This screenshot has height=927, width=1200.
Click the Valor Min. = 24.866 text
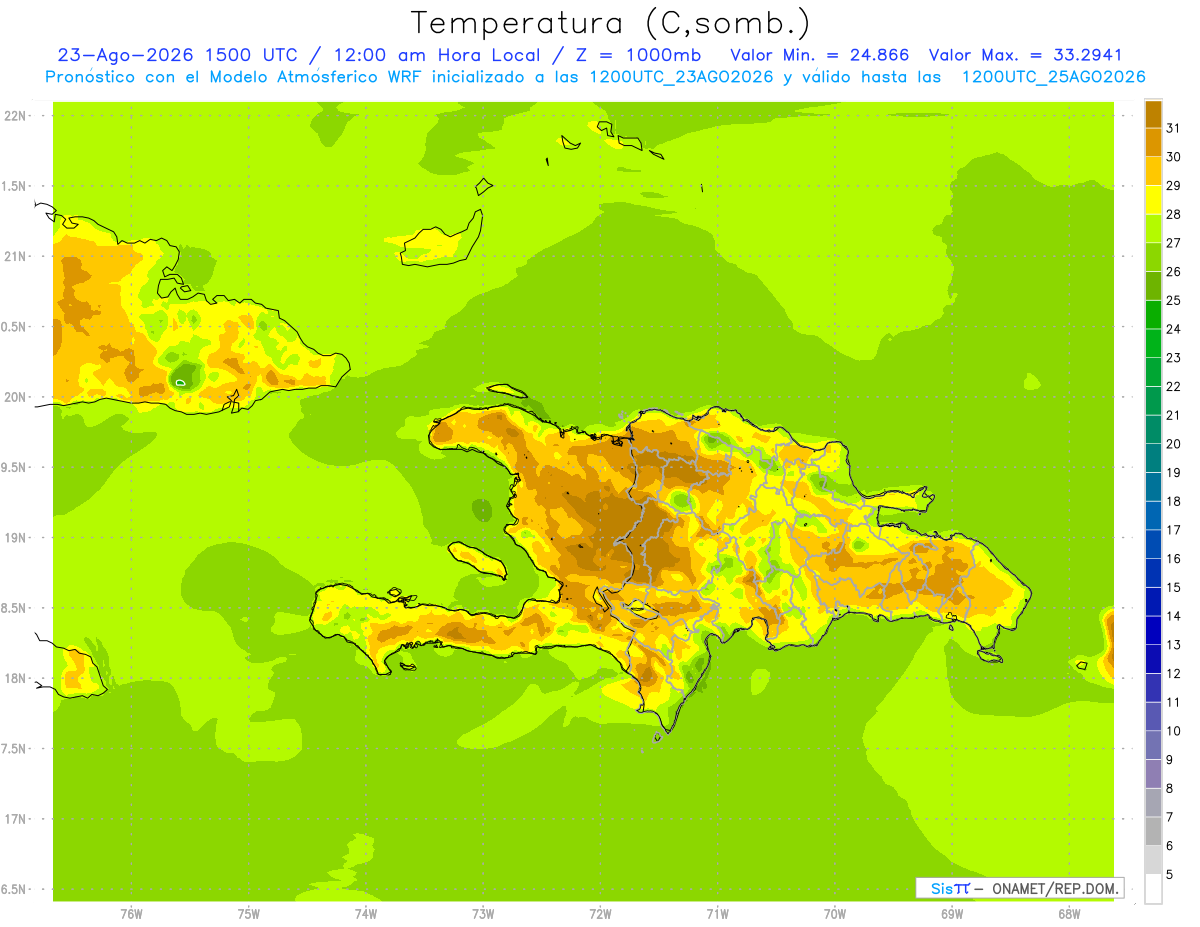pos(820,55)
